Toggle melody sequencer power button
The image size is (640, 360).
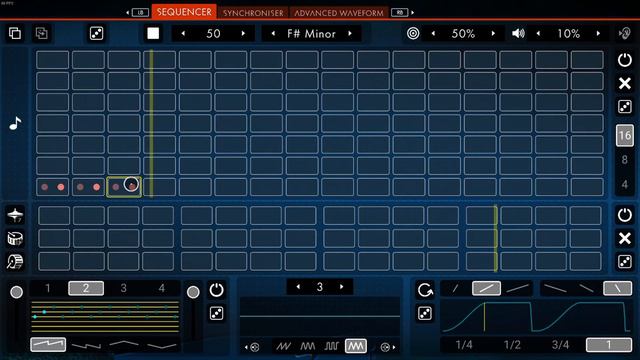[624, 60]
